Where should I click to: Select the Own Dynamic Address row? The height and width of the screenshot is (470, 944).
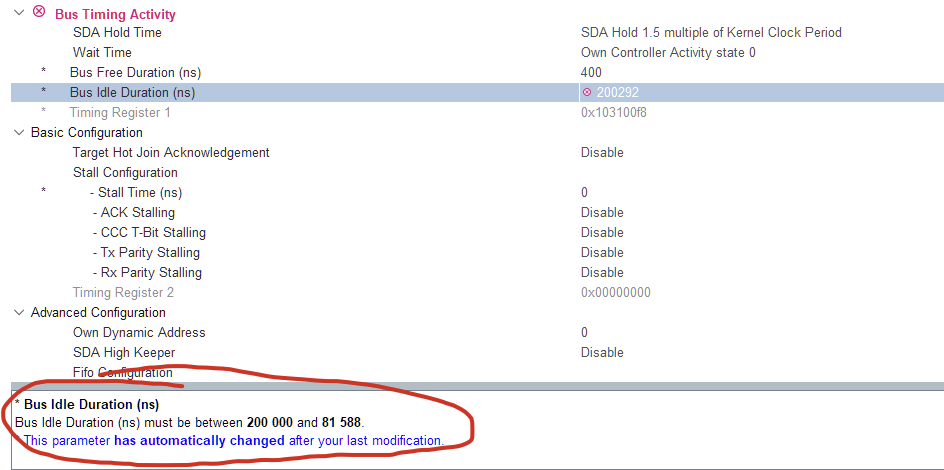coord(139,332)
